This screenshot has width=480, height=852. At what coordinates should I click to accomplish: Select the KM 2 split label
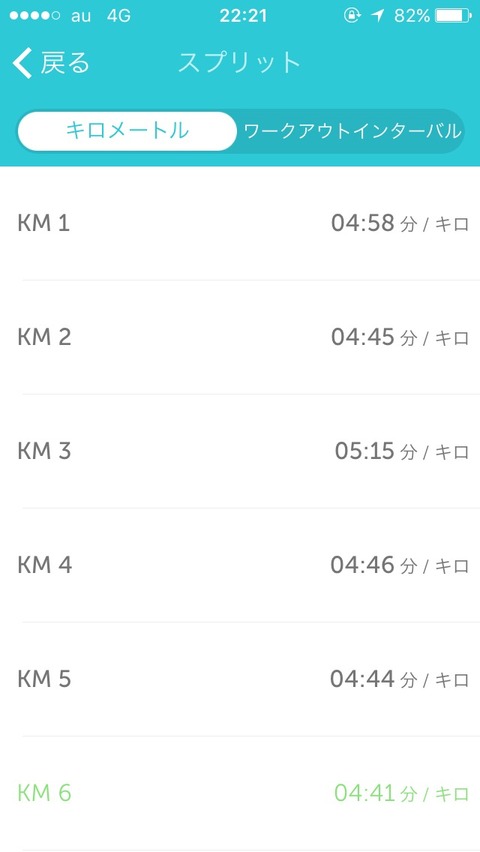(x=44, y=337)
